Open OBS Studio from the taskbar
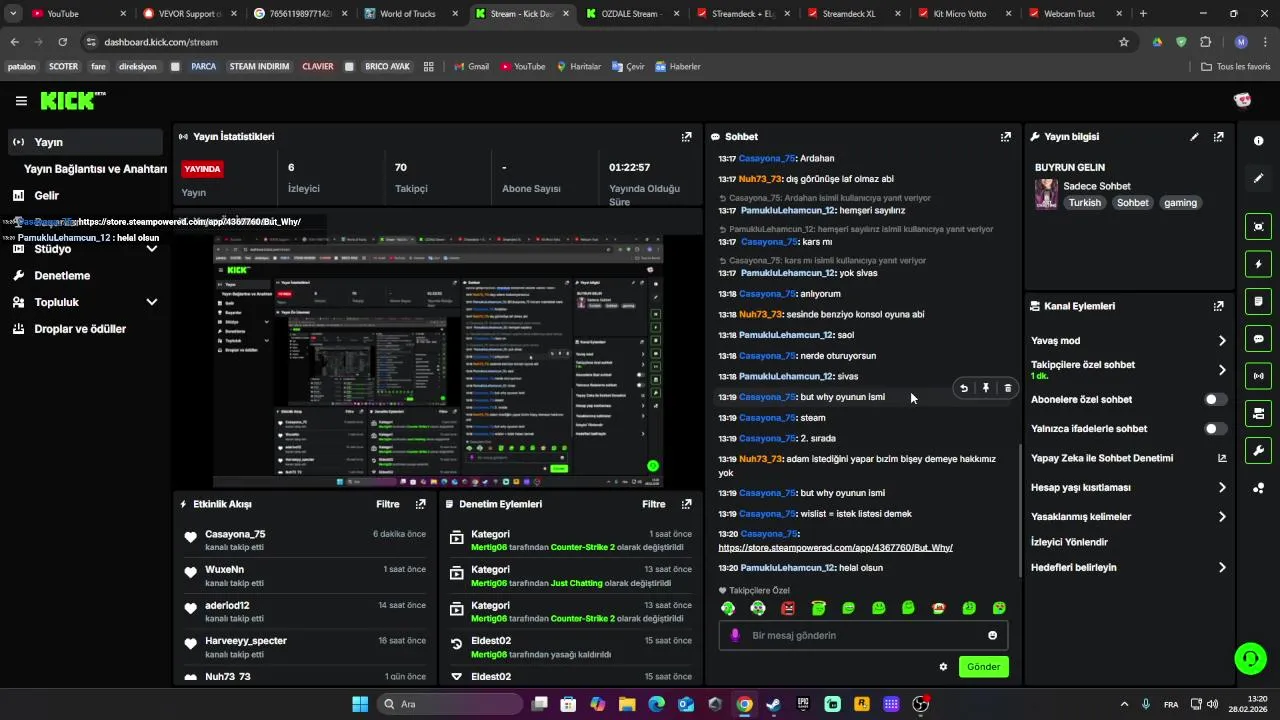 (x=921, y=705)
